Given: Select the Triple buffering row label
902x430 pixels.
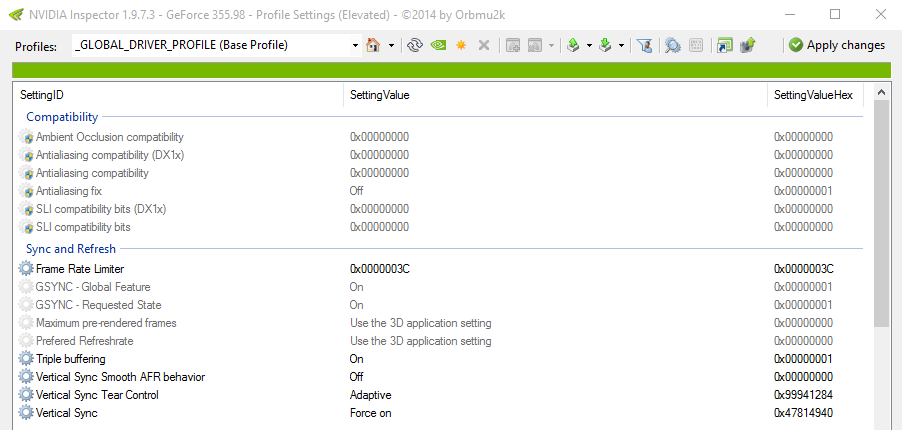Looking at the screenshot, I should (x=71, y=359).
